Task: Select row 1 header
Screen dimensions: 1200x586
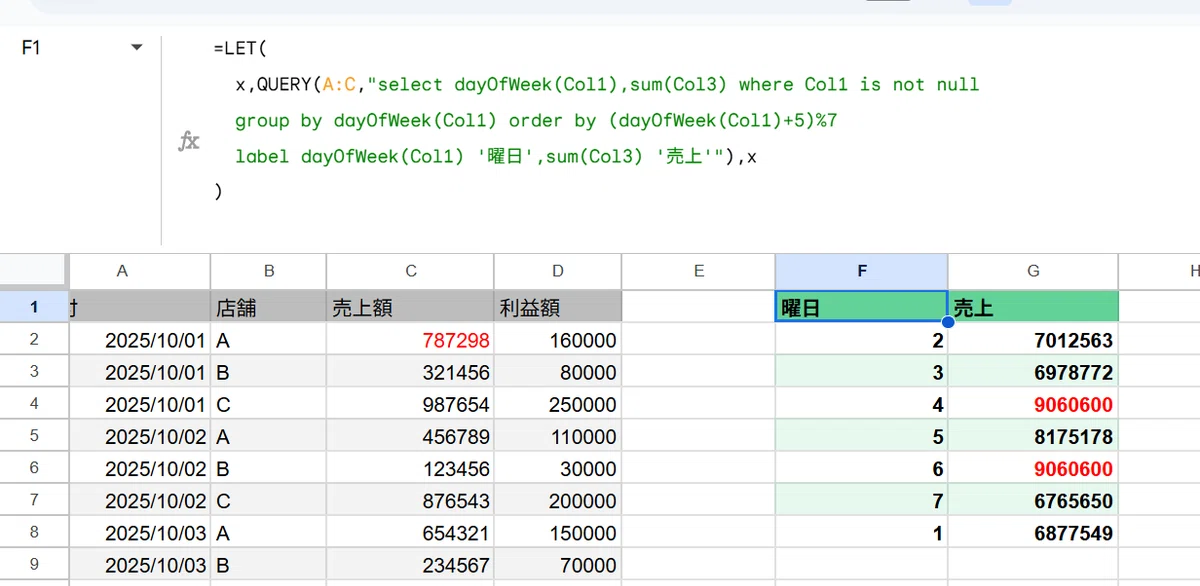Action: (x=33, y=307)
